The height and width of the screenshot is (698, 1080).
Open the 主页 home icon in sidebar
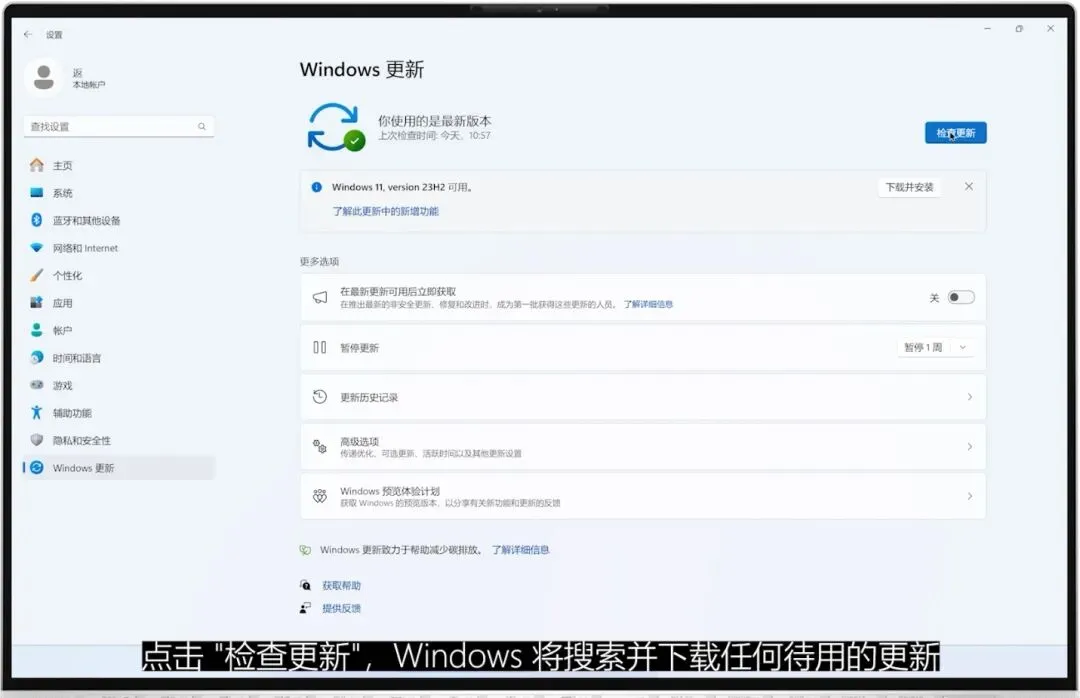click(x=37, y=165)
